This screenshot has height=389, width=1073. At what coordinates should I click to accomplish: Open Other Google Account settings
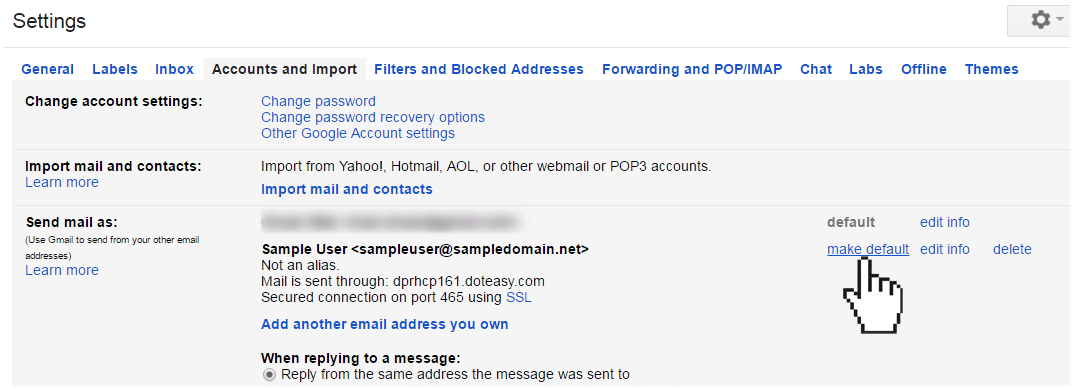[358, 133]
